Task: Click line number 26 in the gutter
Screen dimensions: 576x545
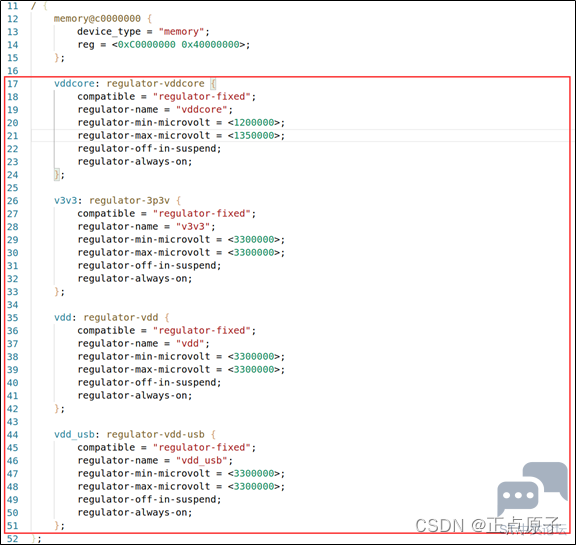Action: click(x=12, y=201)
